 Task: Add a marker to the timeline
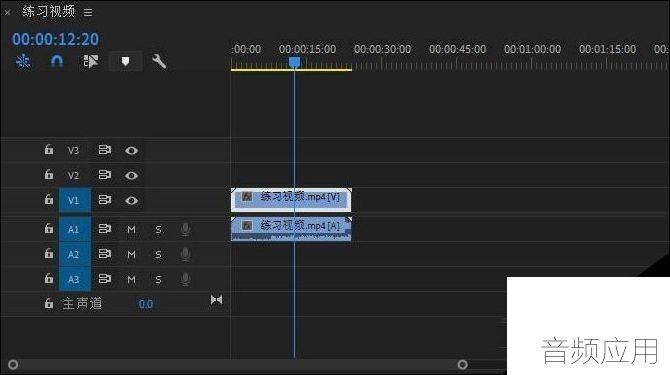tap(125, 62)
